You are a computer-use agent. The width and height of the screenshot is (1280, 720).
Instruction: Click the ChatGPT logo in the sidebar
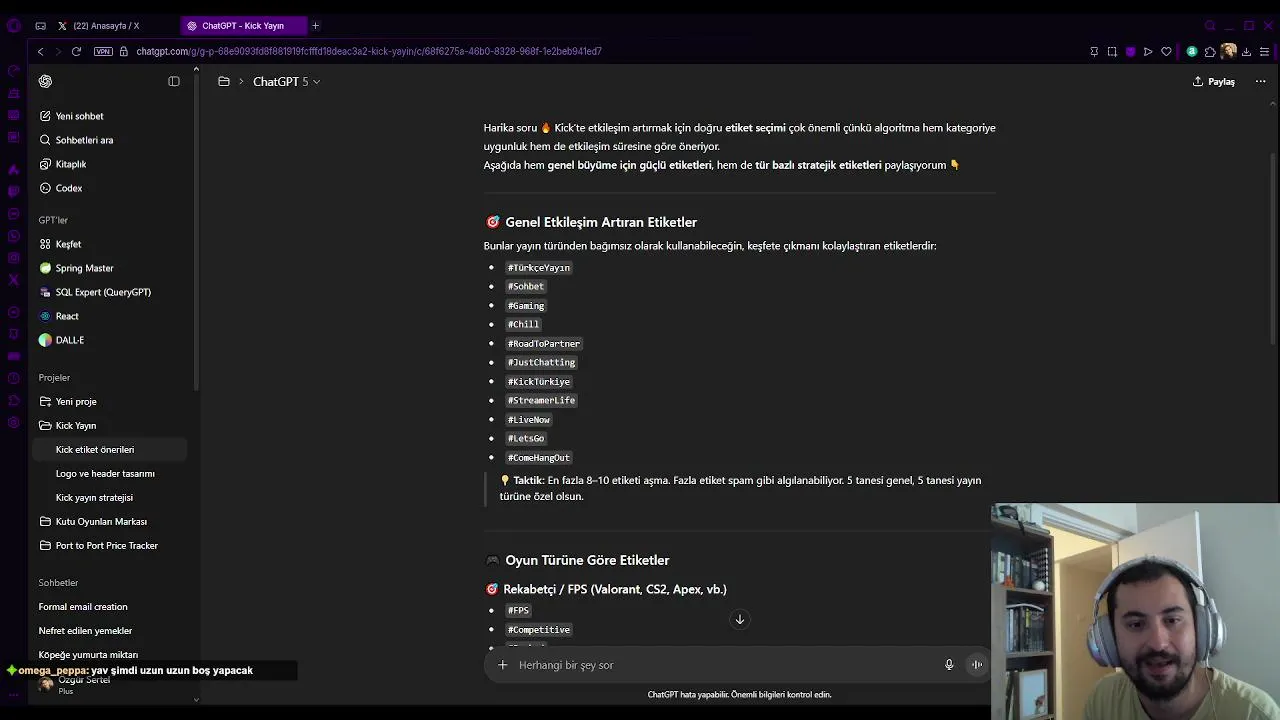coord(45,81)
